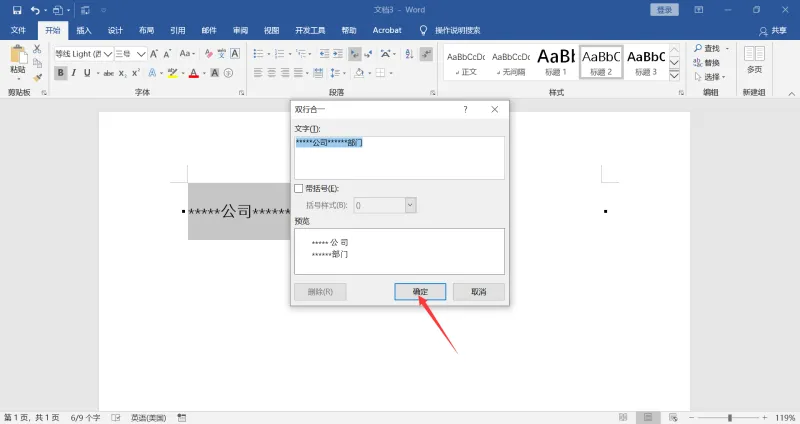Image resolution: width=800 pixels, height=424 pixels.
Task: Switch to the 插入 tab
Action: click(x=84, y=31)
